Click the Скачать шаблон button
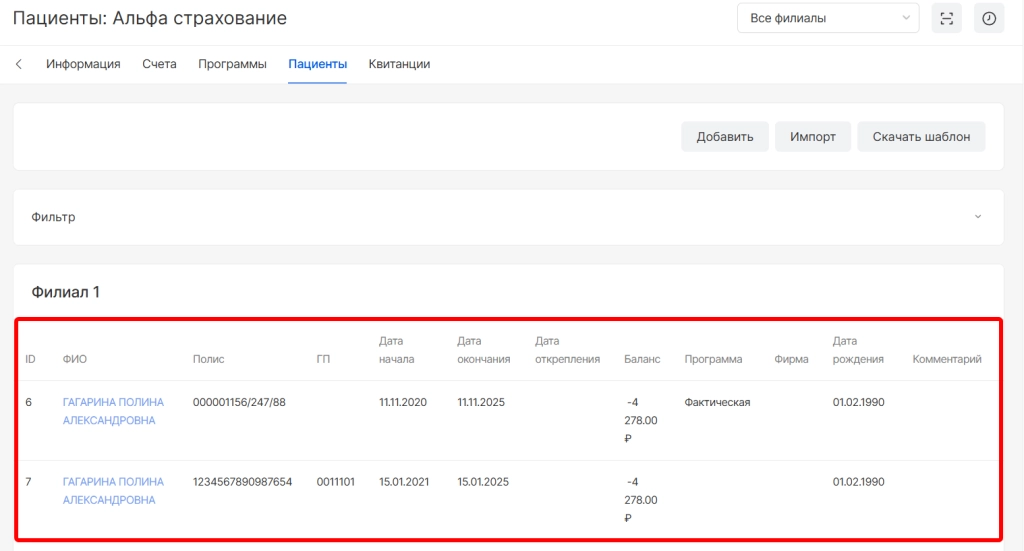The width and height of the screenshot is (1024, 551). point(920,137)
